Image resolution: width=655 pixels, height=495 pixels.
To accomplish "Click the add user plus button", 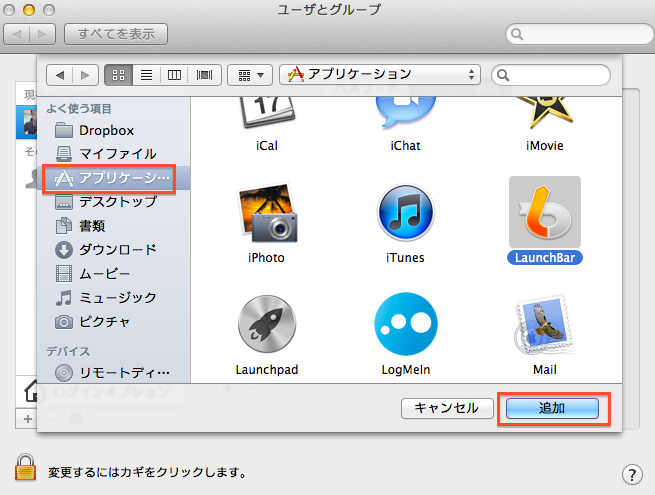I will [x=28, y=419].
